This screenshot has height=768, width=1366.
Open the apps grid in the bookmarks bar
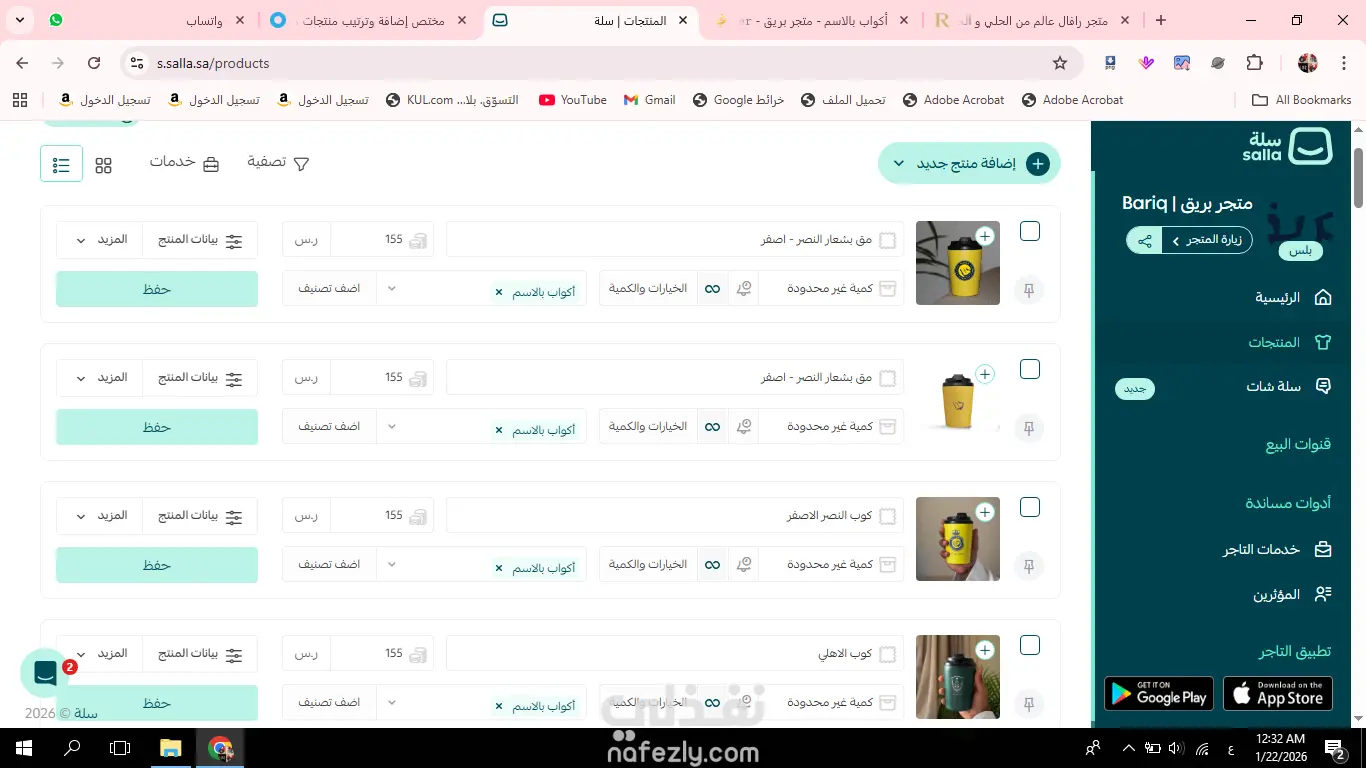click(20, 100)
